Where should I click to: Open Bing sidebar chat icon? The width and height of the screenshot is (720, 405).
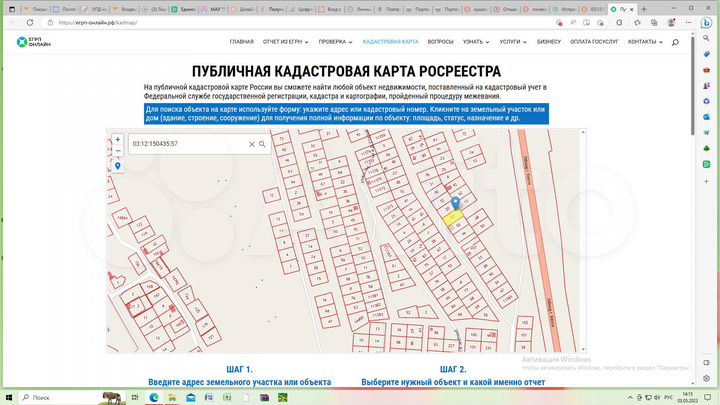706,22
